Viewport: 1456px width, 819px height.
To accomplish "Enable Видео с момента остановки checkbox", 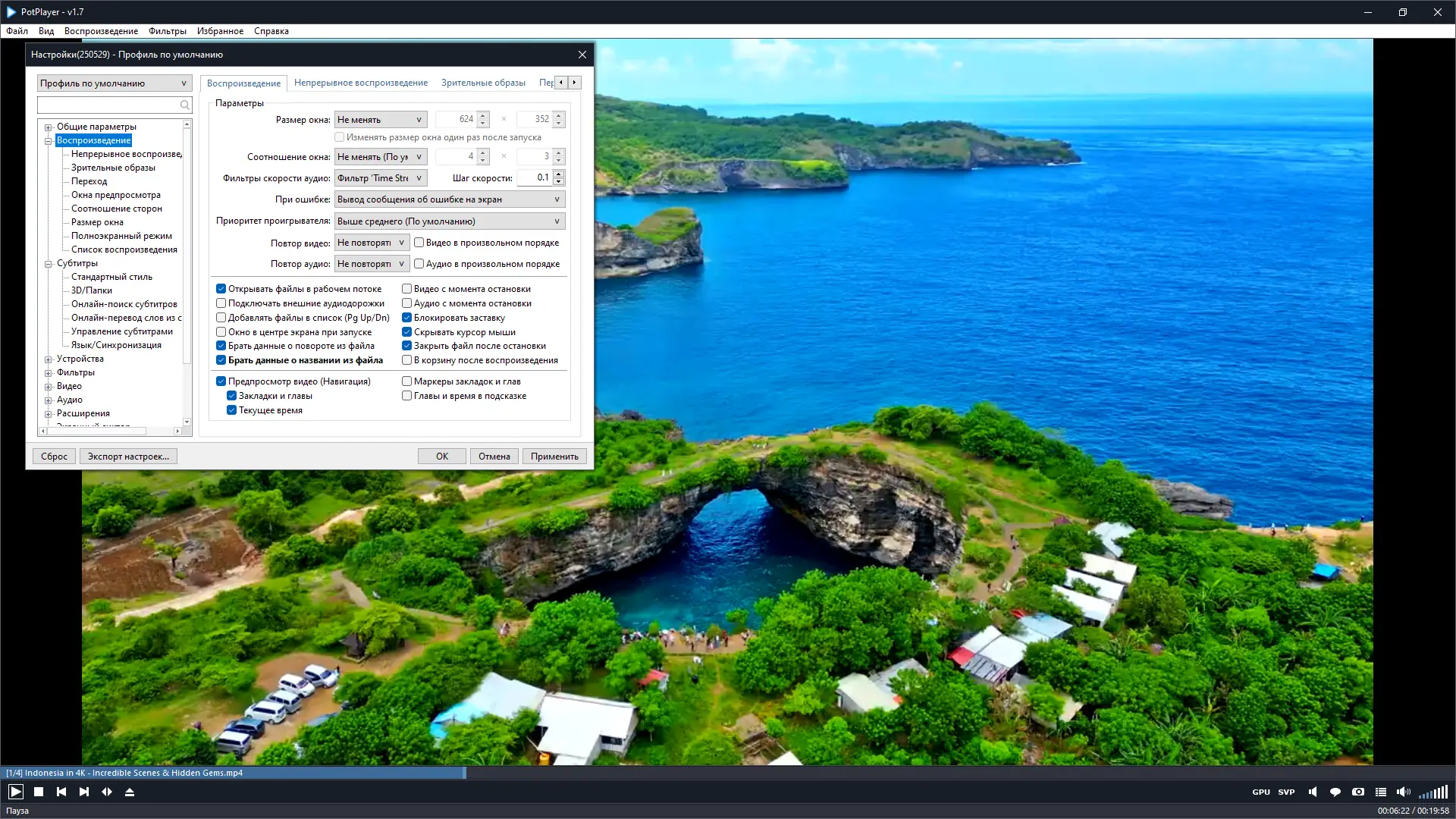I will coord(407,288).
